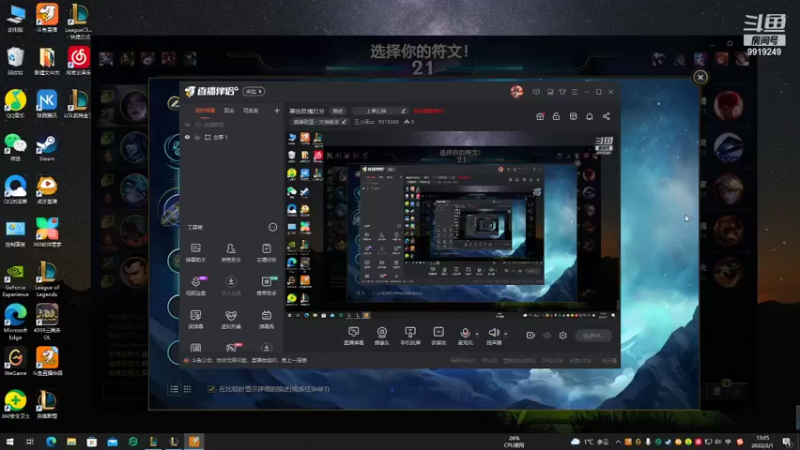Screen dimensions: 800x450
Task: Click the share icon in the companion app
Action: [606, 116]
